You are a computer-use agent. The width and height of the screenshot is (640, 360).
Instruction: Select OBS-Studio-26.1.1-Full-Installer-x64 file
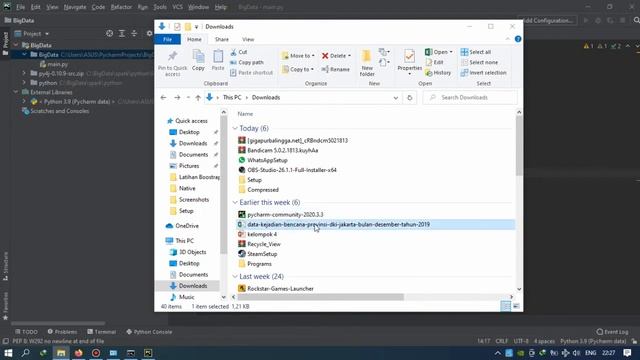[292, 170]
